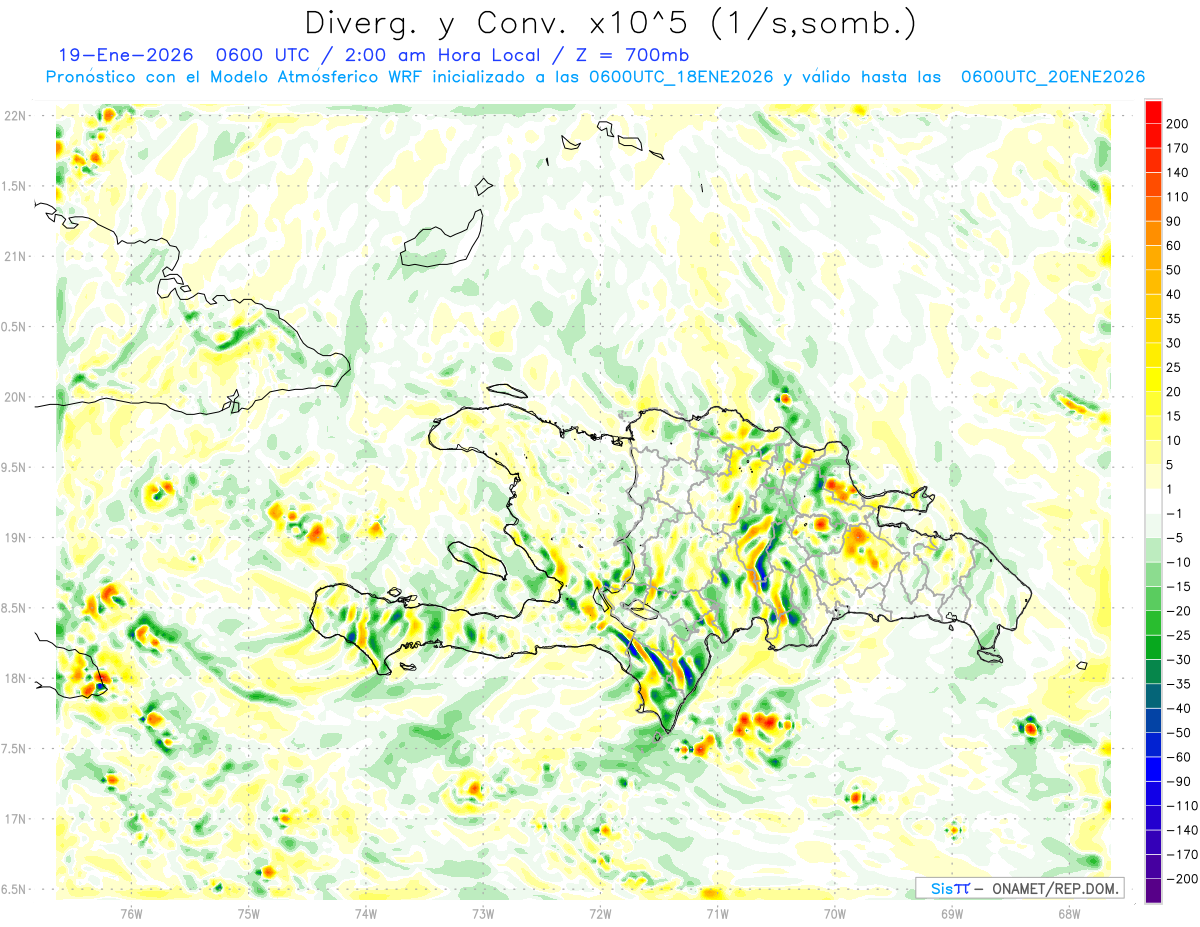The height and width of the screenshot is (927, 1200).
Task: Click the color bar value "-40"
Action: click(x=1177, y=708)
